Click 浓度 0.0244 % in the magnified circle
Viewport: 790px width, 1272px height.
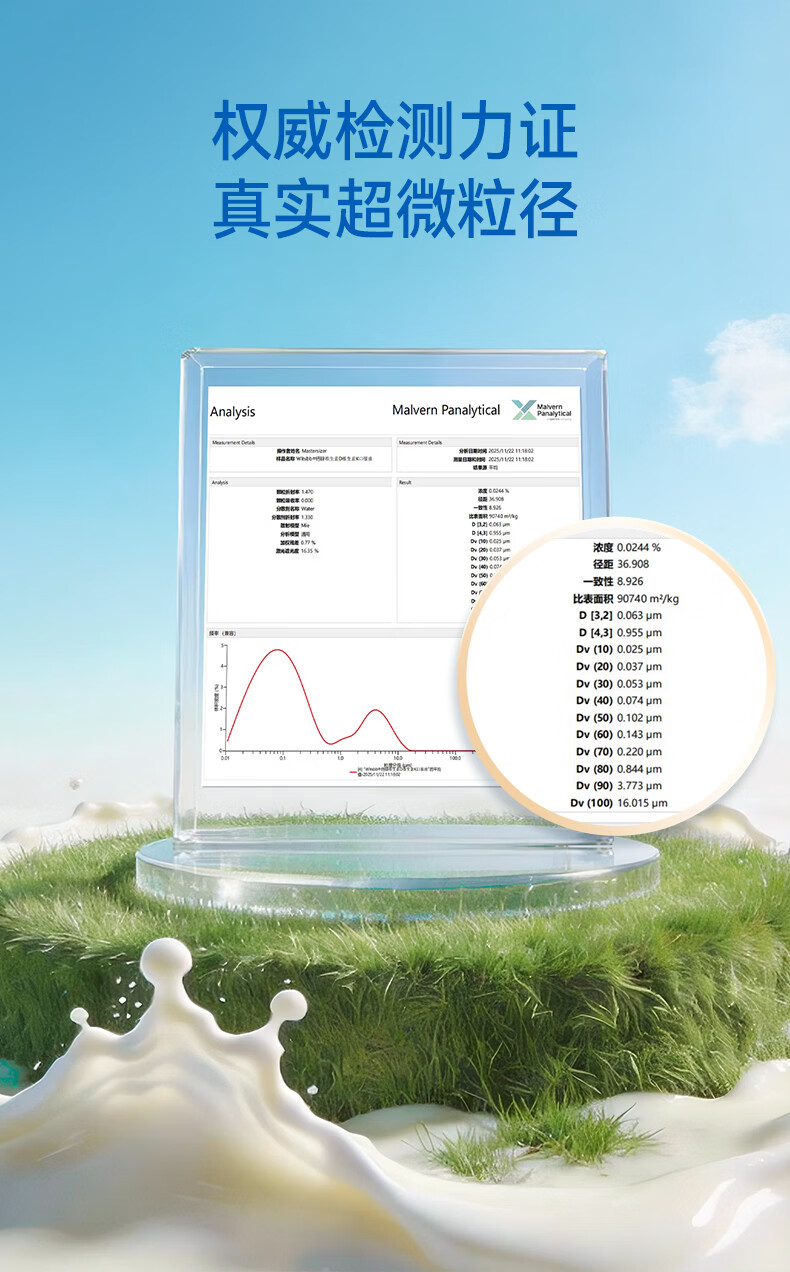pyautogui.click(x=625, y=547)
